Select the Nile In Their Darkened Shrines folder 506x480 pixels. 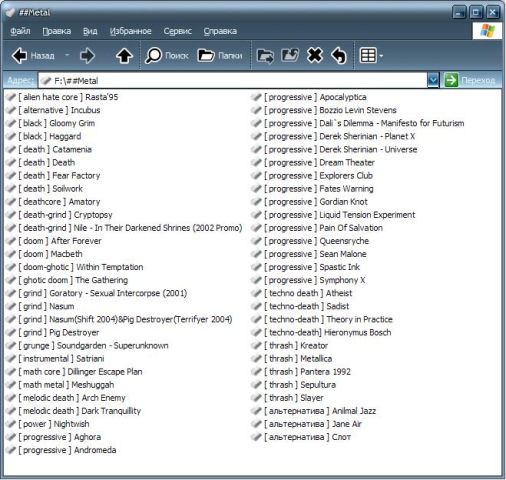[x=130, y=228]
